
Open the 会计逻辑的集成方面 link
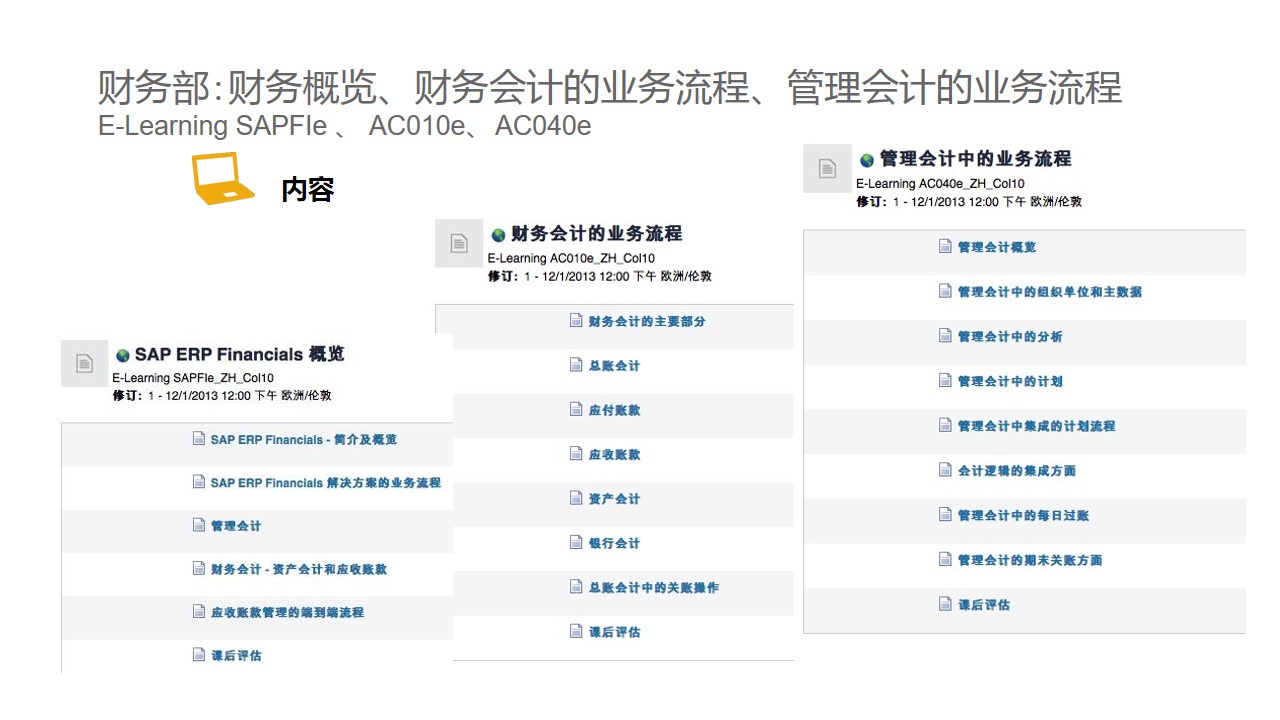[1017, 471]
